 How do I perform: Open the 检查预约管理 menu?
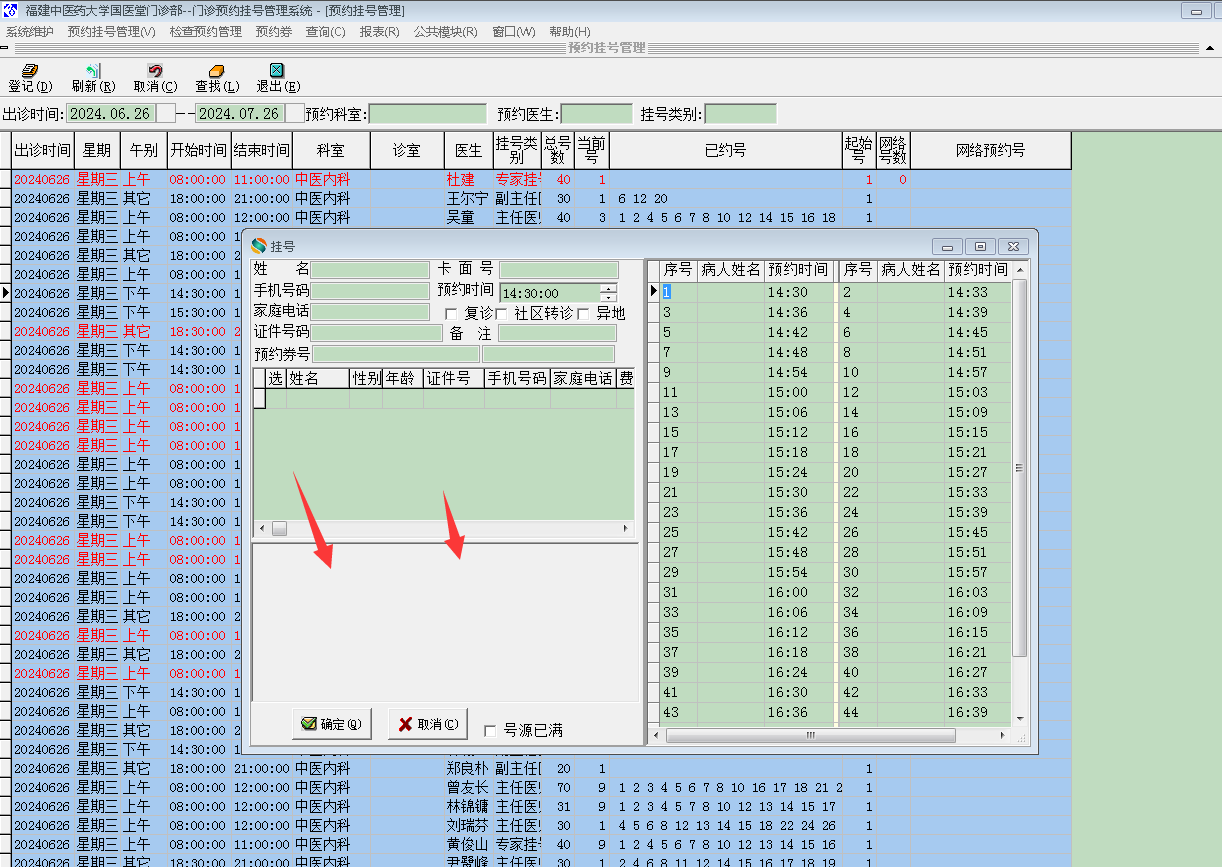pos(206,32)
